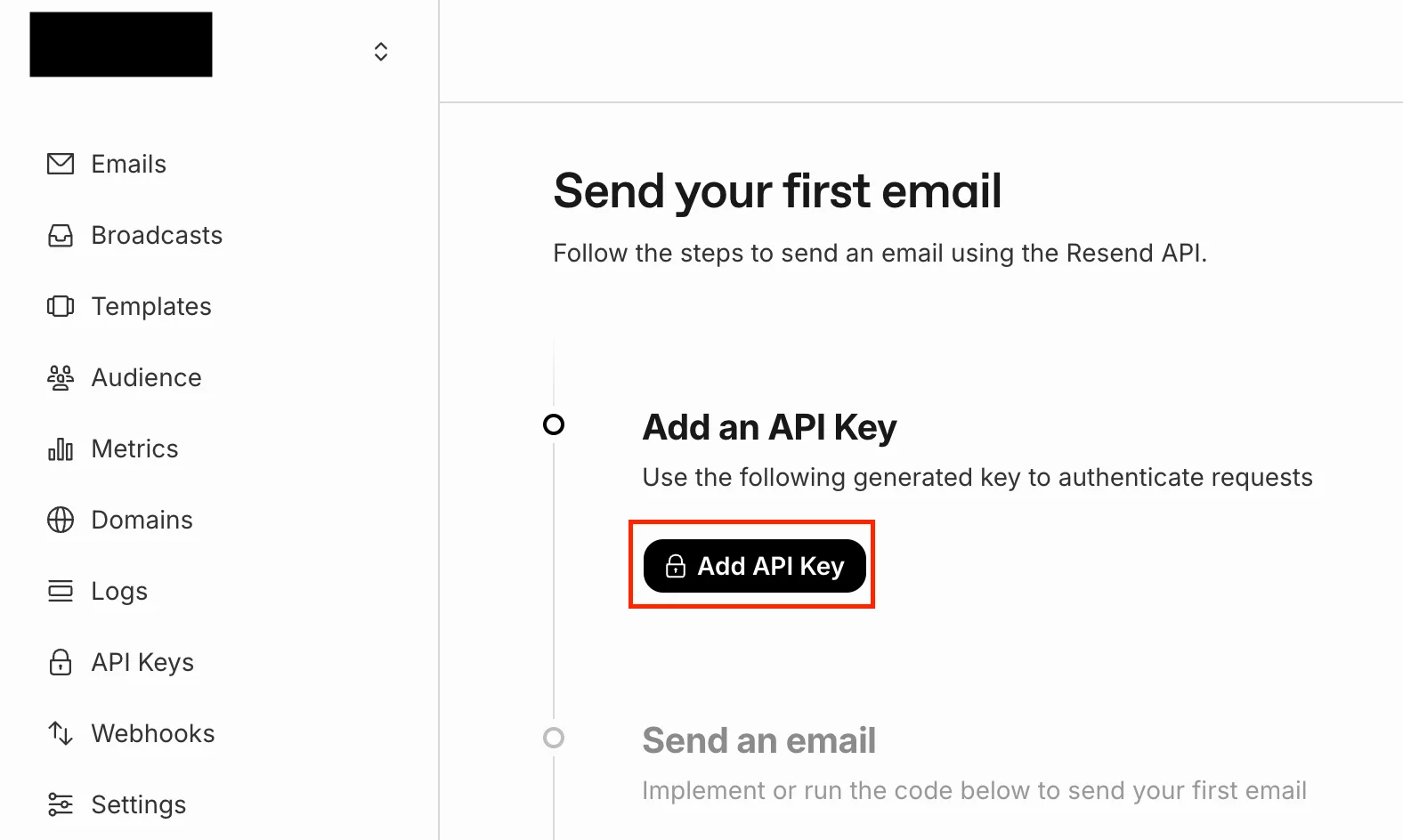Click the Templates icon in sidebar
The height and width of the screenshot is (840, 1403).
point(61,306)
